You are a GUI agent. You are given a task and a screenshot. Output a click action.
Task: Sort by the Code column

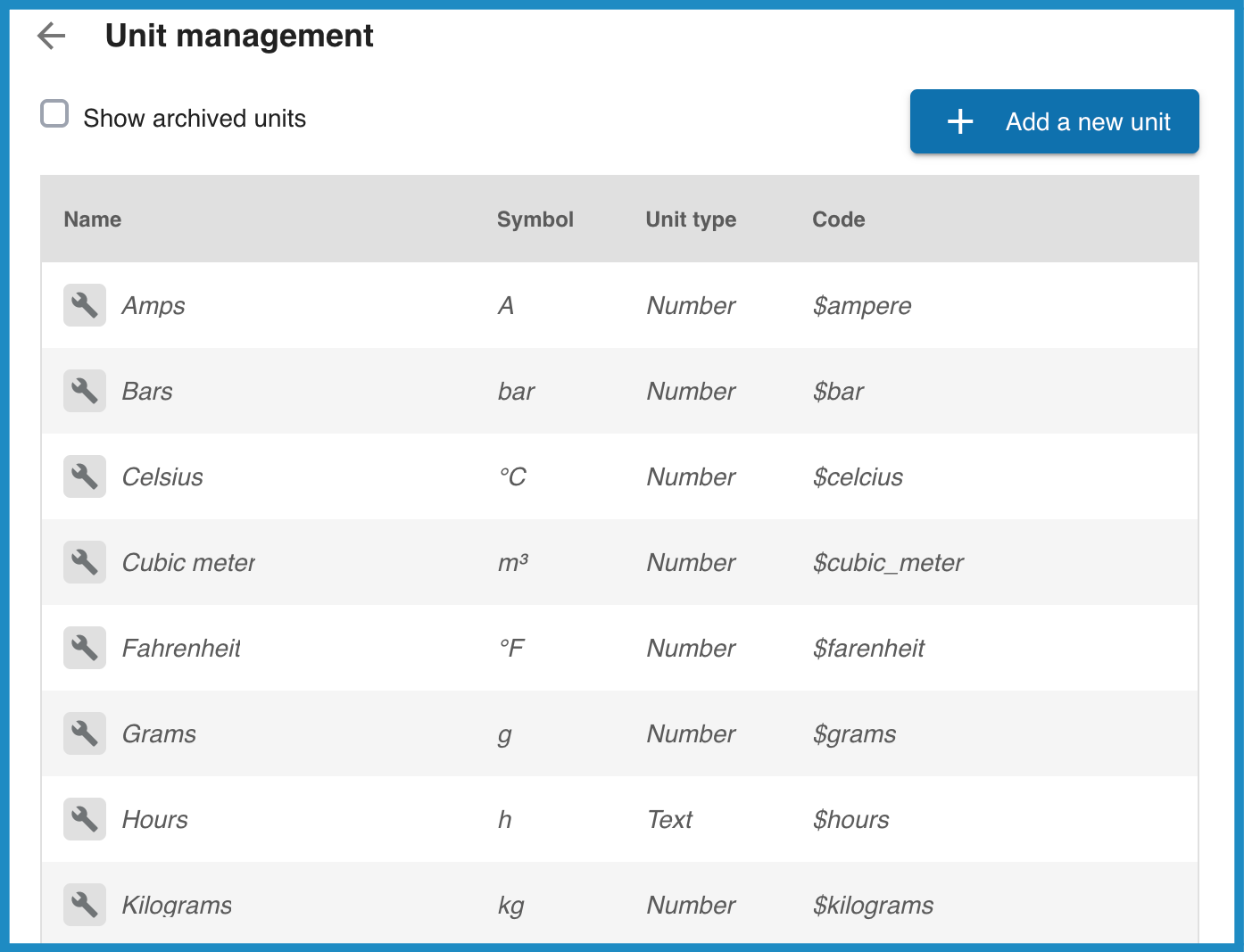(x=838, y=219)
